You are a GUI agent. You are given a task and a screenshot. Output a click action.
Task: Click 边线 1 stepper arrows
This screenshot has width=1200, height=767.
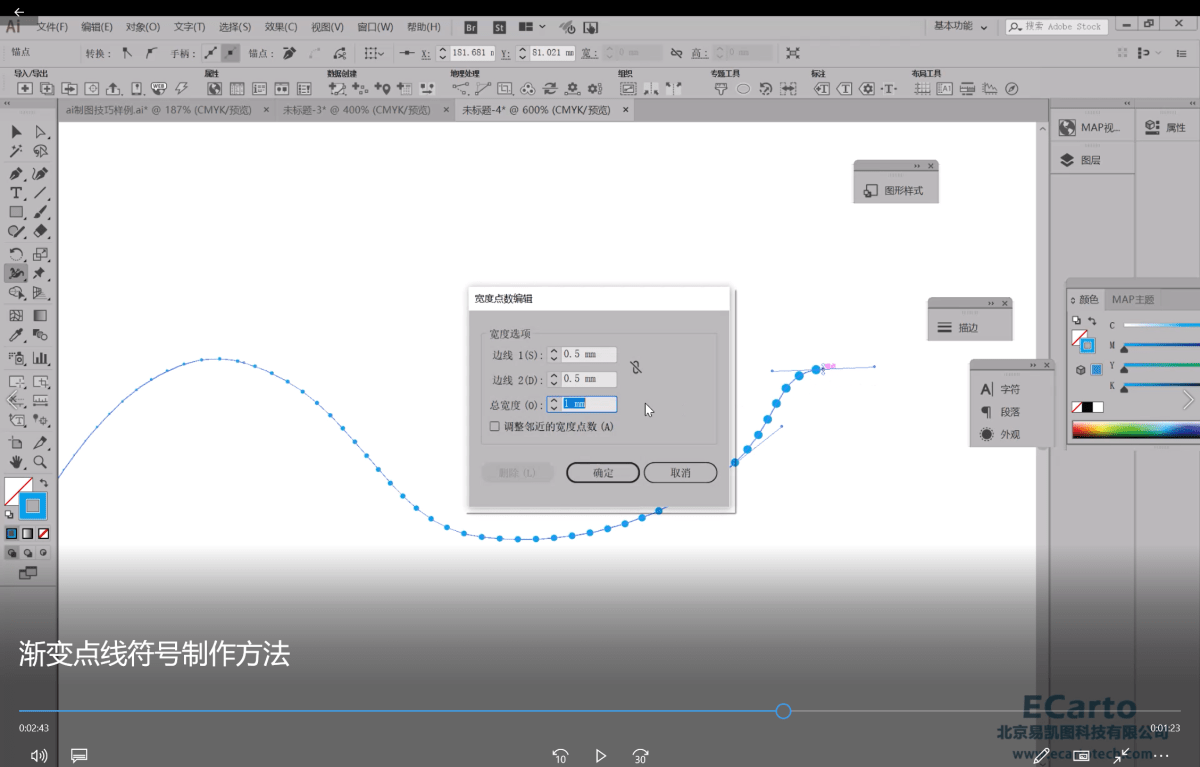click(553, 355)
